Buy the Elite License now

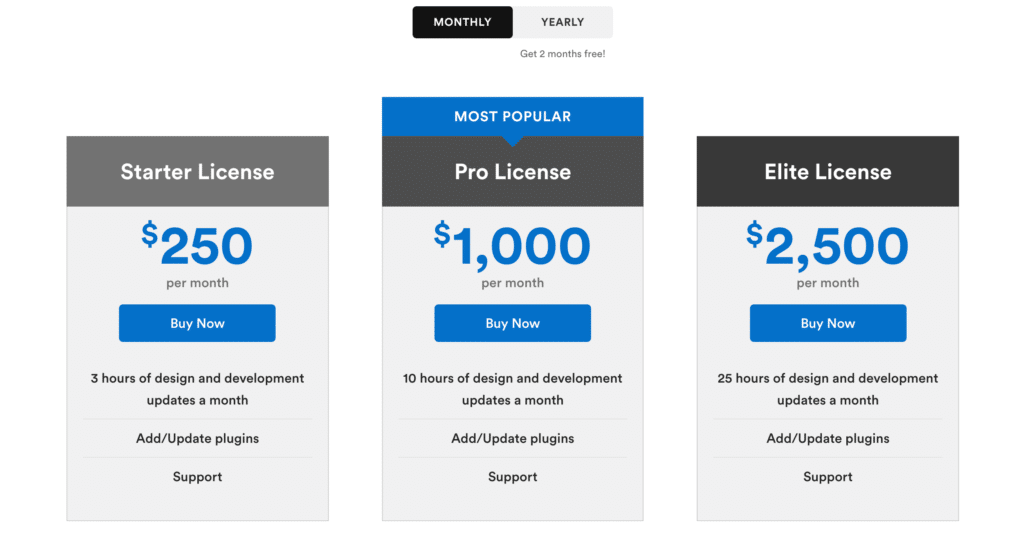coord(827,323)
